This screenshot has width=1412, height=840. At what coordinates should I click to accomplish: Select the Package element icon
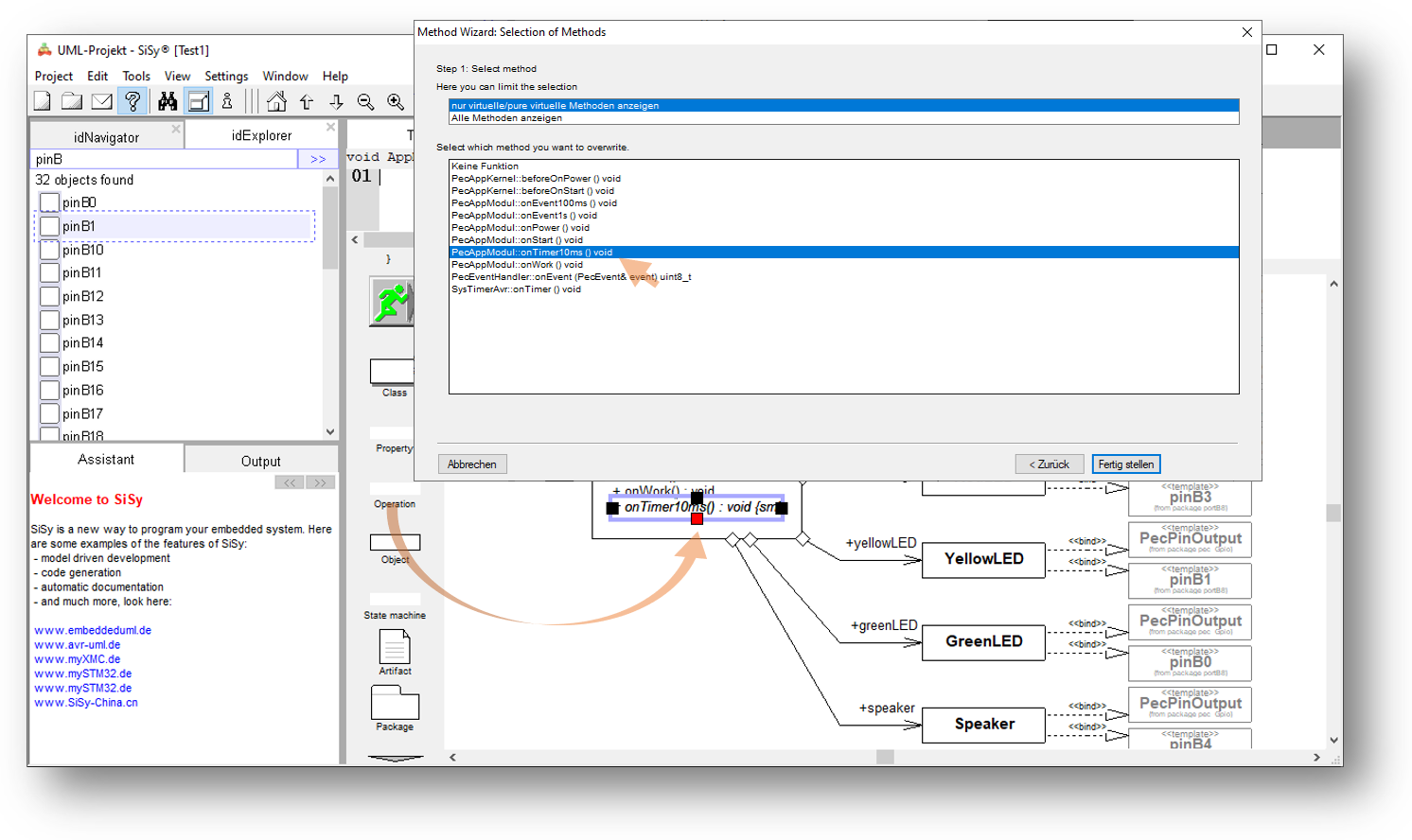[x=395, y=703]
